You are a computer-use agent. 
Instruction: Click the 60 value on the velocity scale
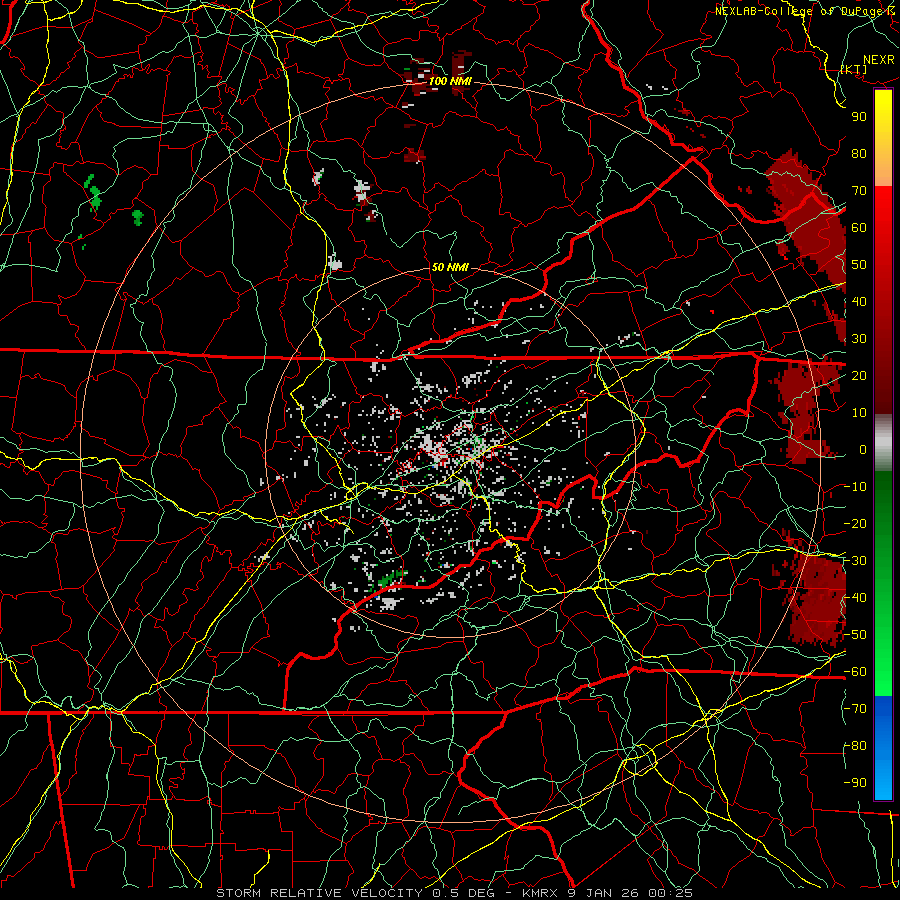[x=859, y=227]
